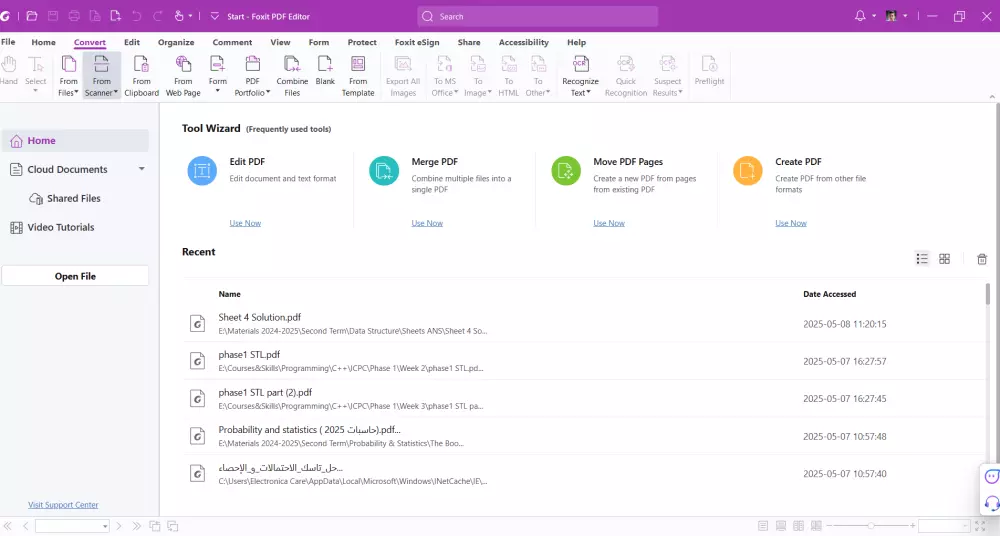1000x536 pixels.
Task: Open the Protect tab
Action: (362, 42)
